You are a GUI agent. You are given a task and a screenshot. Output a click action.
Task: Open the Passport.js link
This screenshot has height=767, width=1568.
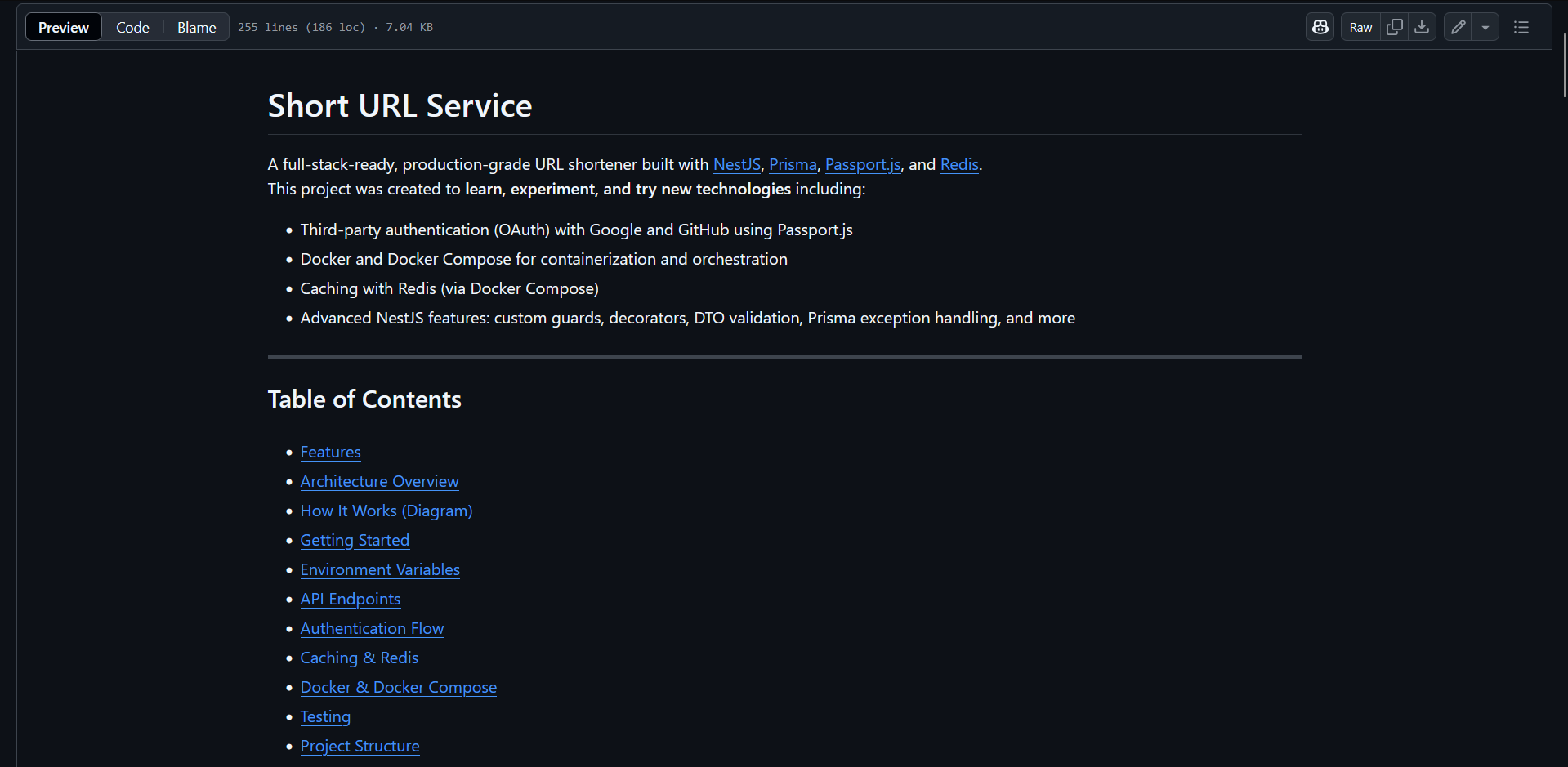click(862, 164)
